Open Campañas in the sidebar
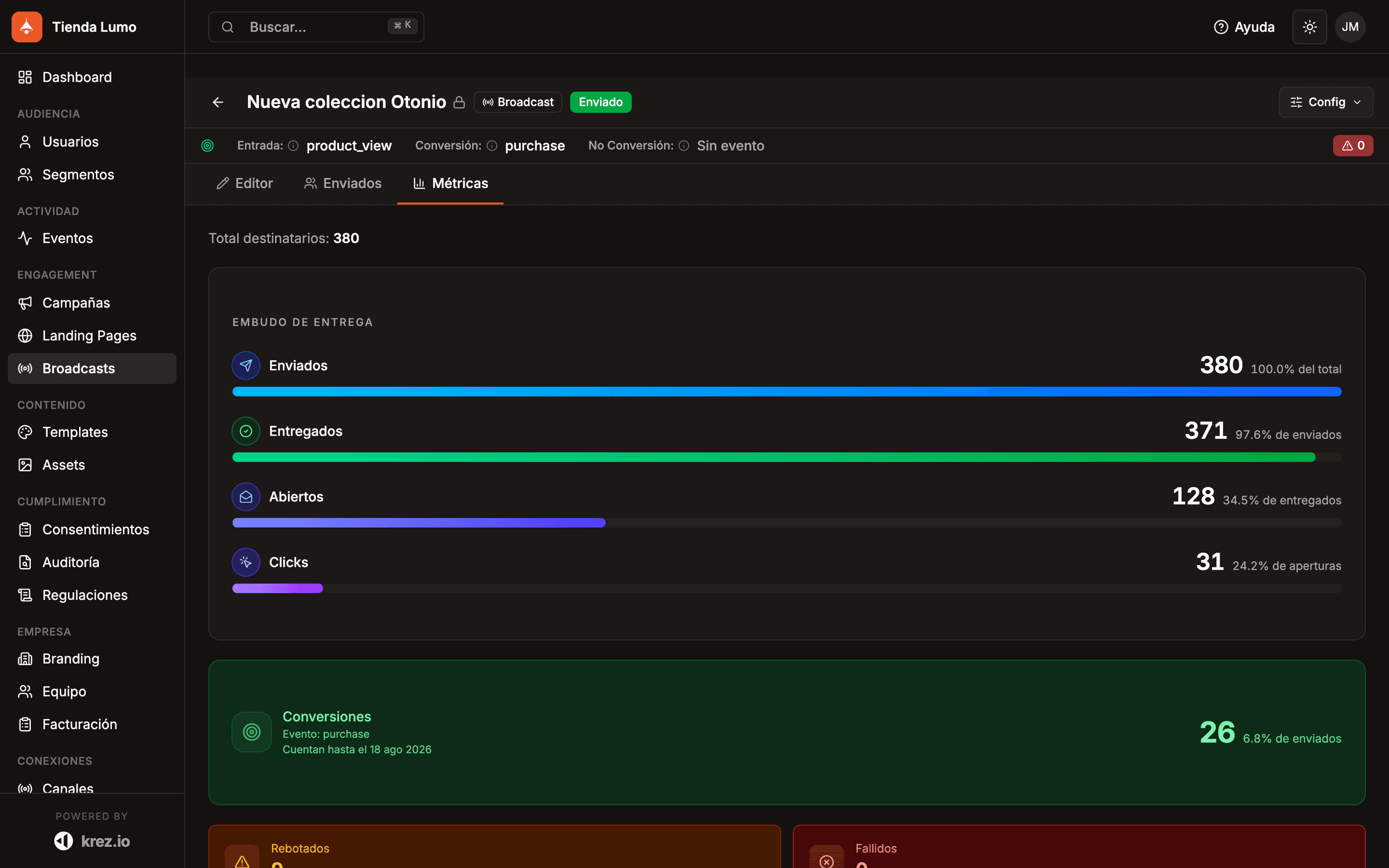1389x868 pixels. tap(92, 303)
